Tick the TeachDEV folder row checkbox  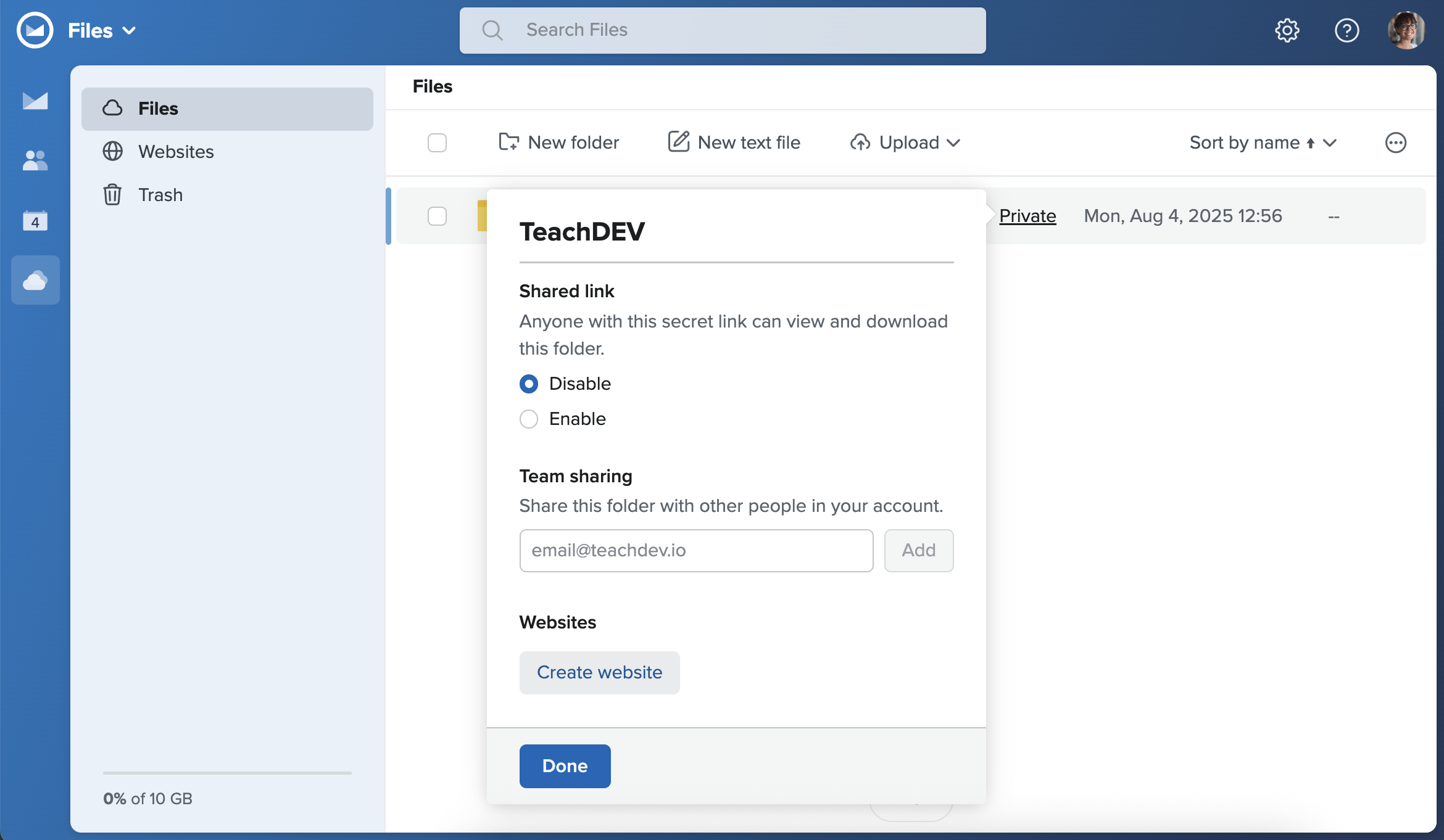click(x=437, y=216)
